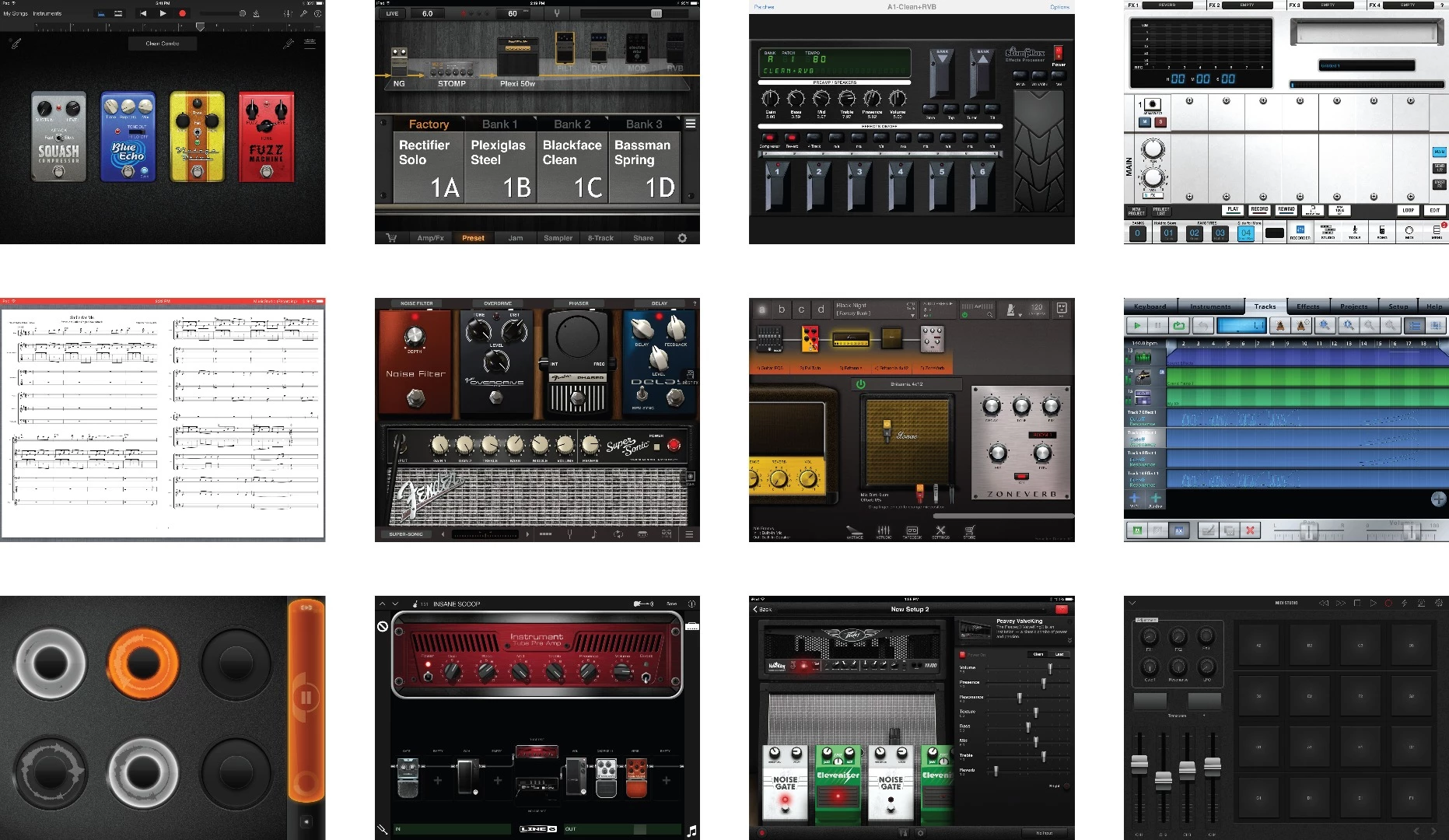The height and width of the screenshot is (840, 1449).
Task: Delete with red X in Music Studio
Action: [1250, 530]
